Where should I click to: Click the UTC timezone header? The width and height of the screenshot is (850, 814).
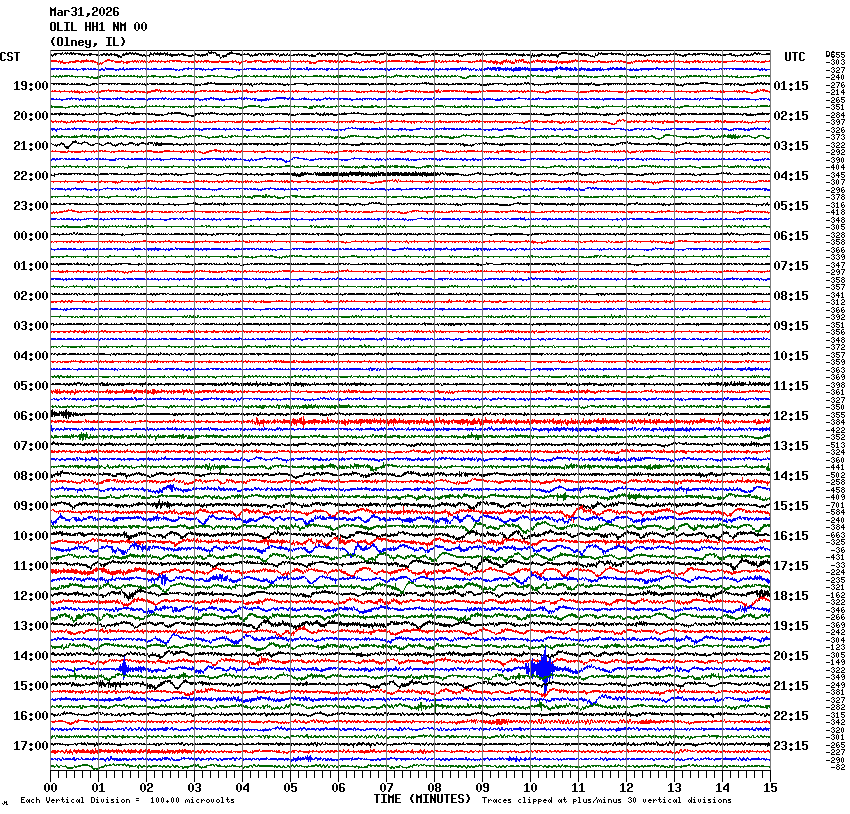pos(795,57)
